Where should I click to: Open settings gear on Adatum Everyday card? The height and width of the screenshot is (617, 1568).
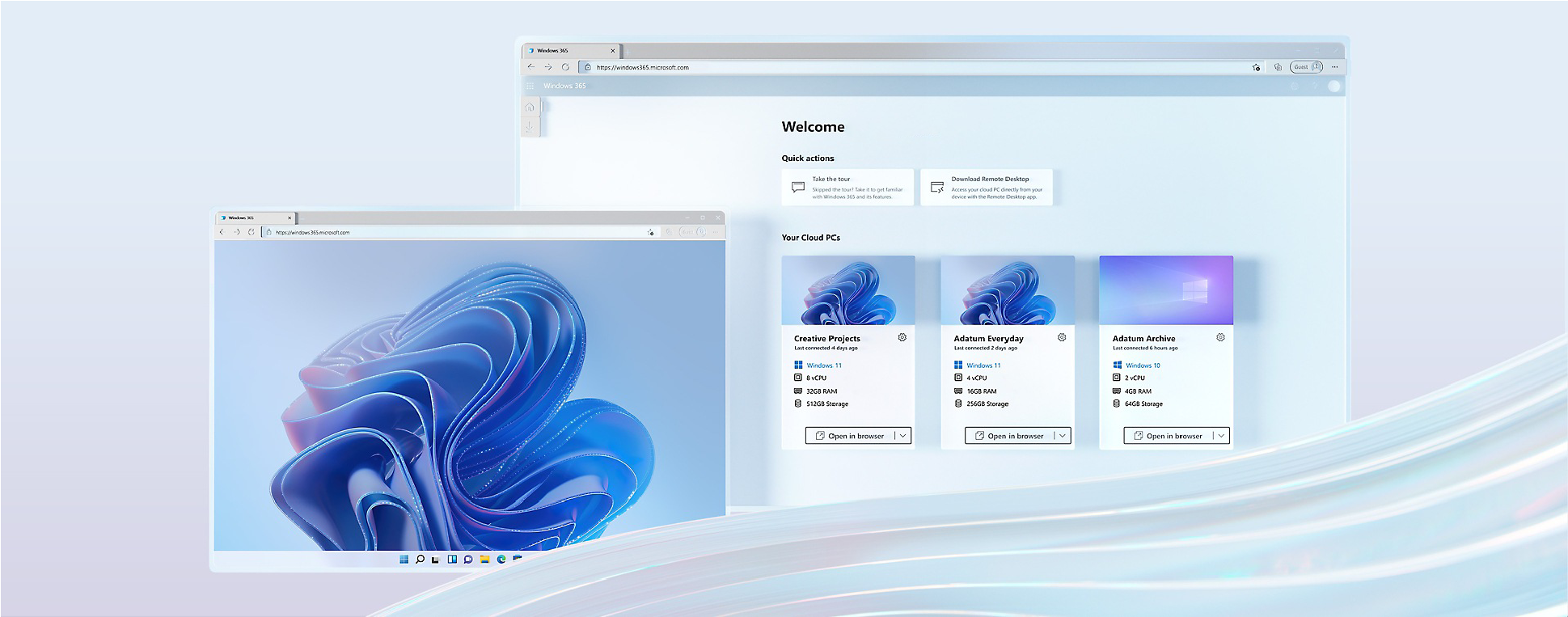(x=1062, y=337)
